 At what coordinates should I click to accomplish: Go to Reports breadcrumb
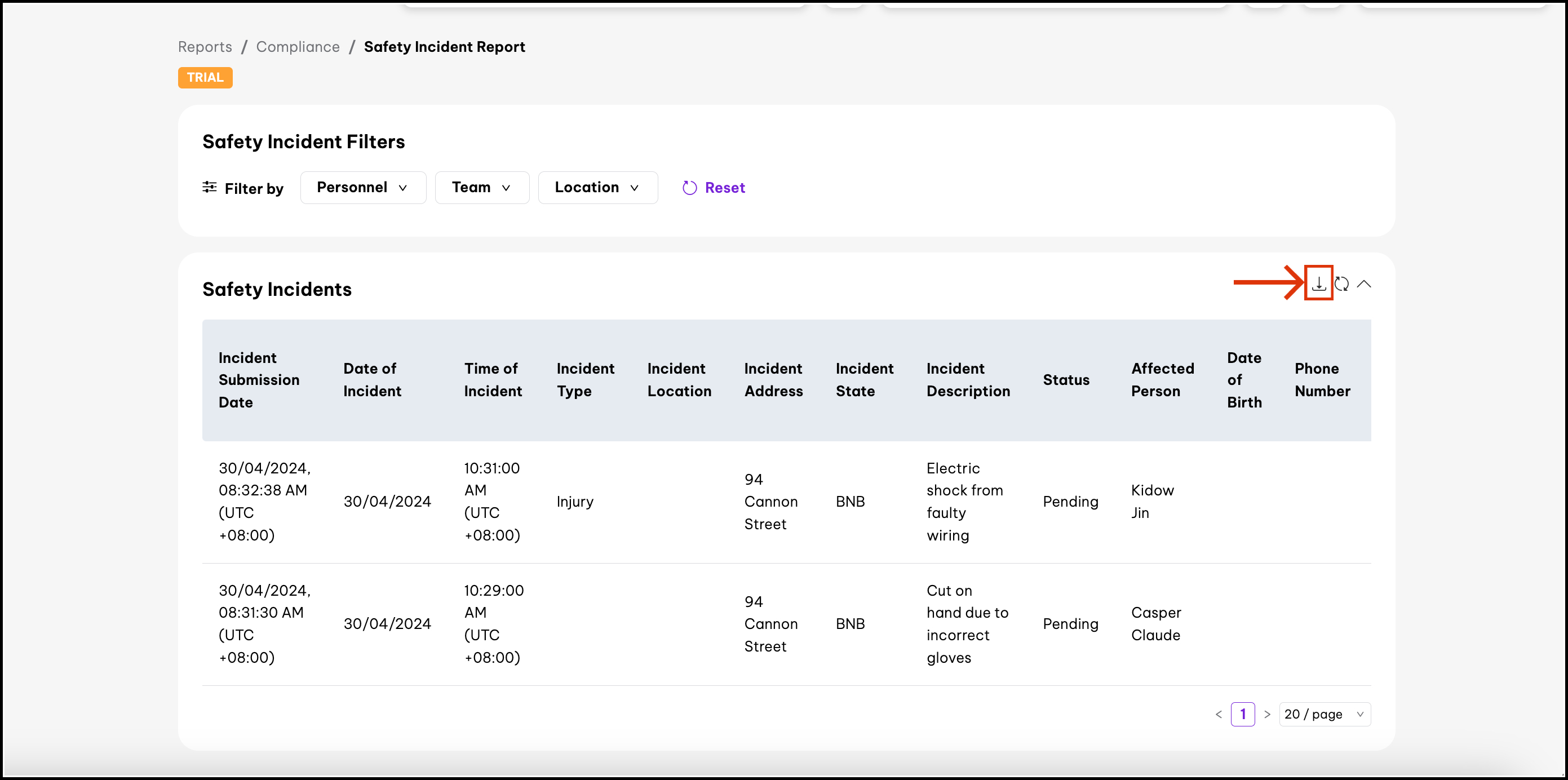(x=205, y=47)
